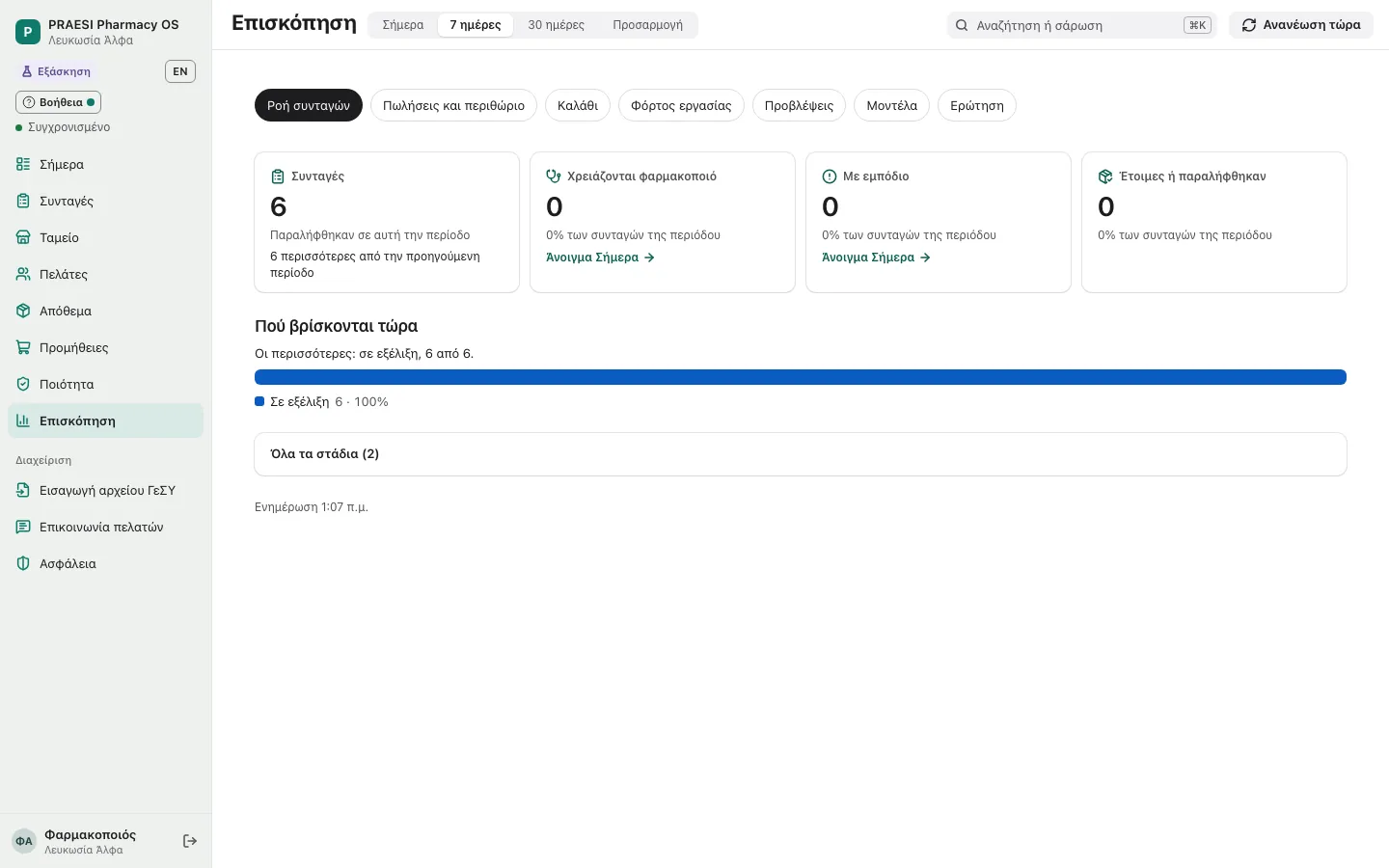The width and height of the screenshot is (1389, 868).
Task: Click the Προμήθειες cart icon
Action: pos(23,347)
